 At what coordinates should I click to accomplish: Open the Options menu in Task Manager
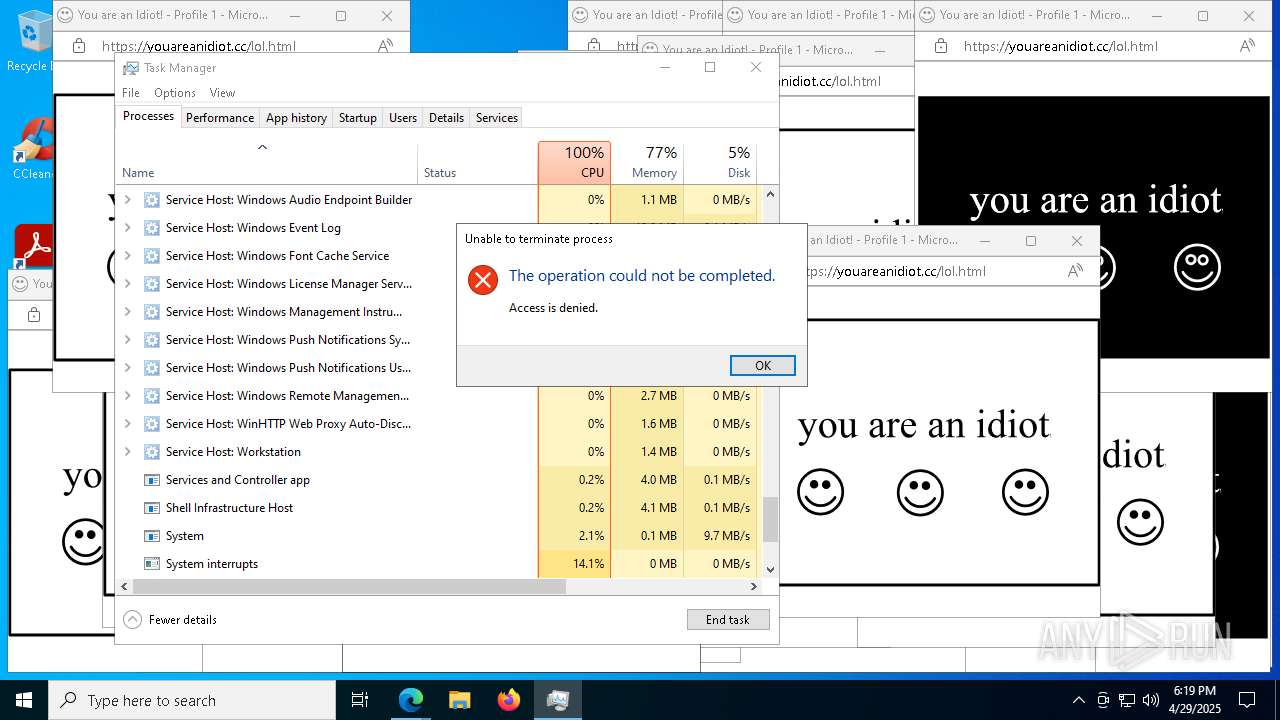coord(174,92)
